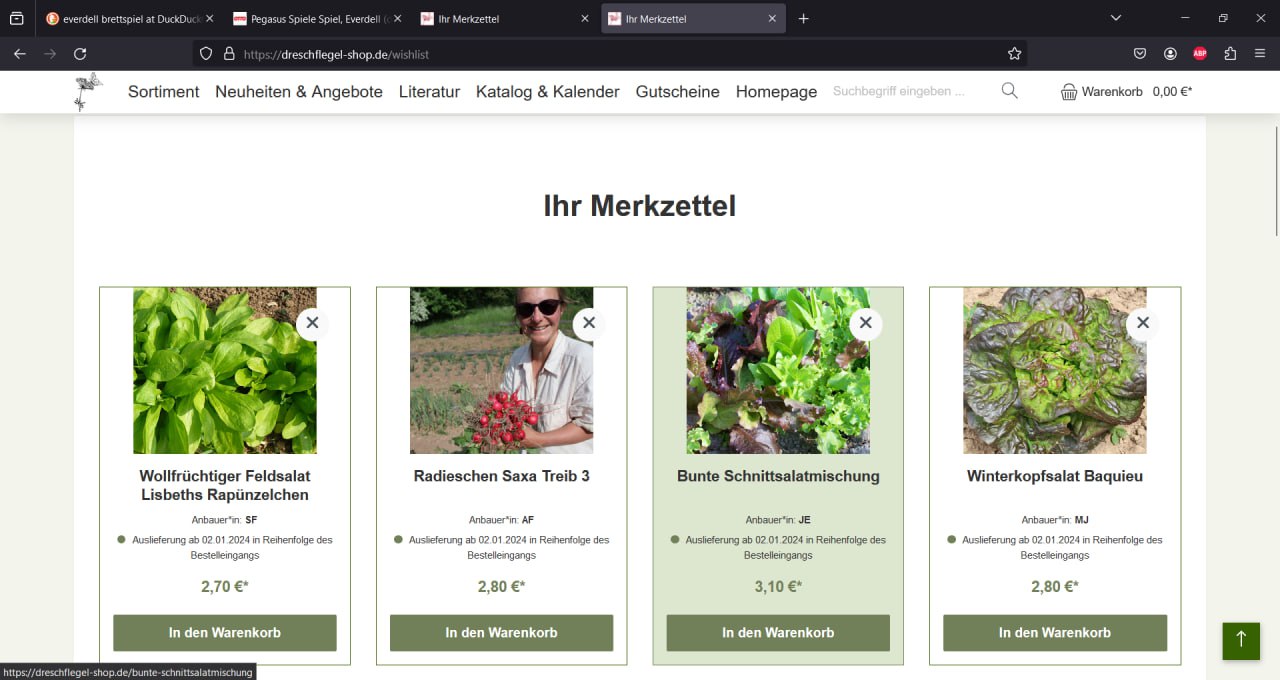Reload the page with the refresh icon
Viewport: 1280px width, 680px height.
click(80, 54)
